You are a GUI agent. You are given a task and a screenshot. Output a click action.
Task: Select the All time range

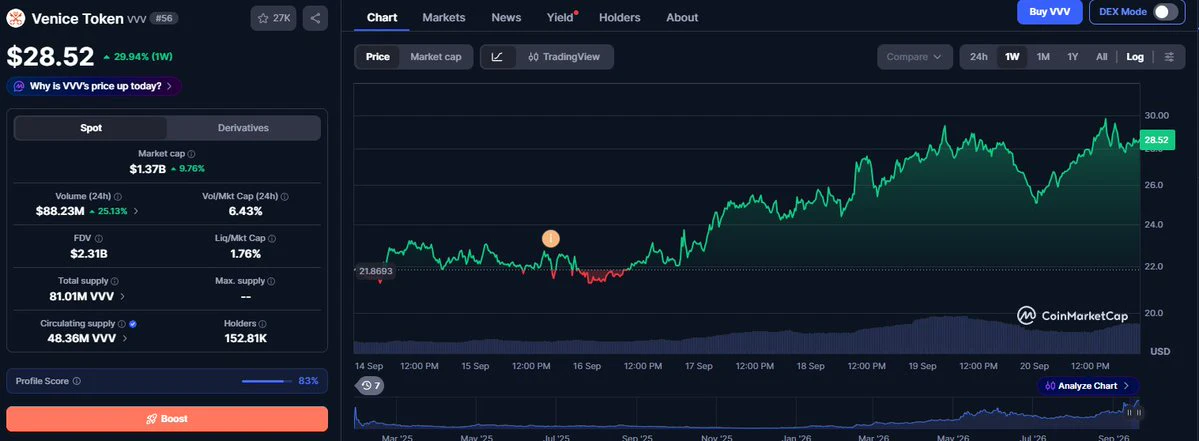click(1101, 57)
